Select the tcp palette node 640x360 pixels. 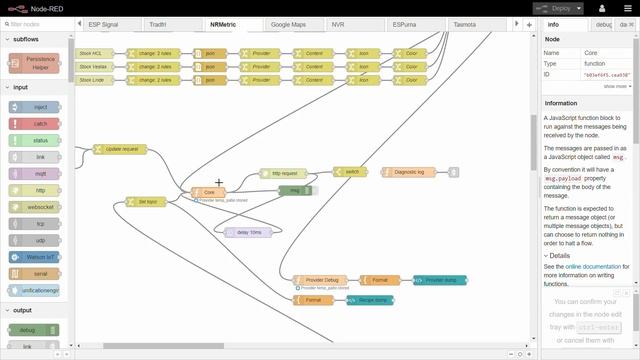(x=34, y=224)
